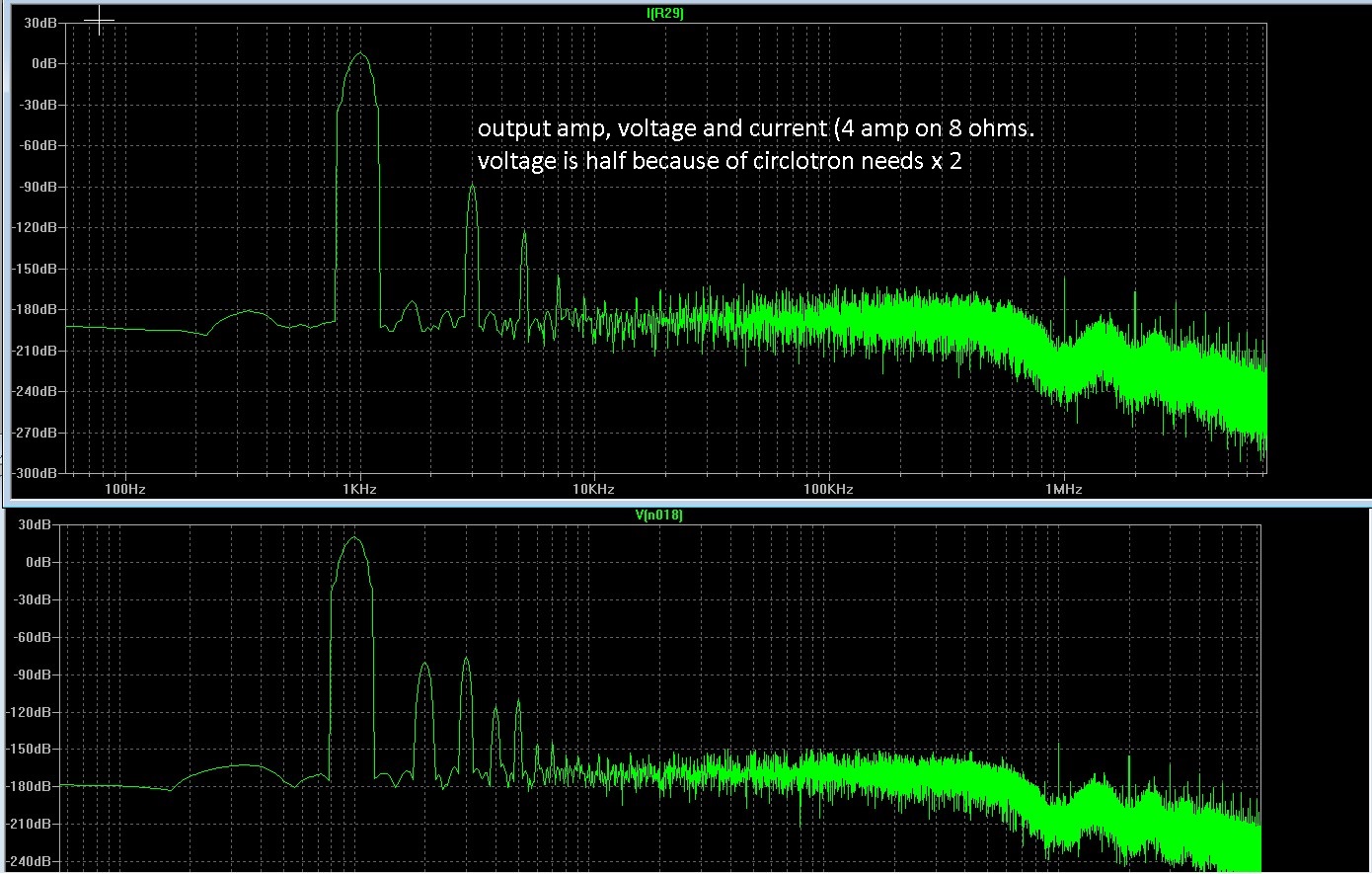Click the -150dB label in the V(n018) plot
Viewport: 1372px width, 874px height.
(28, 750)
